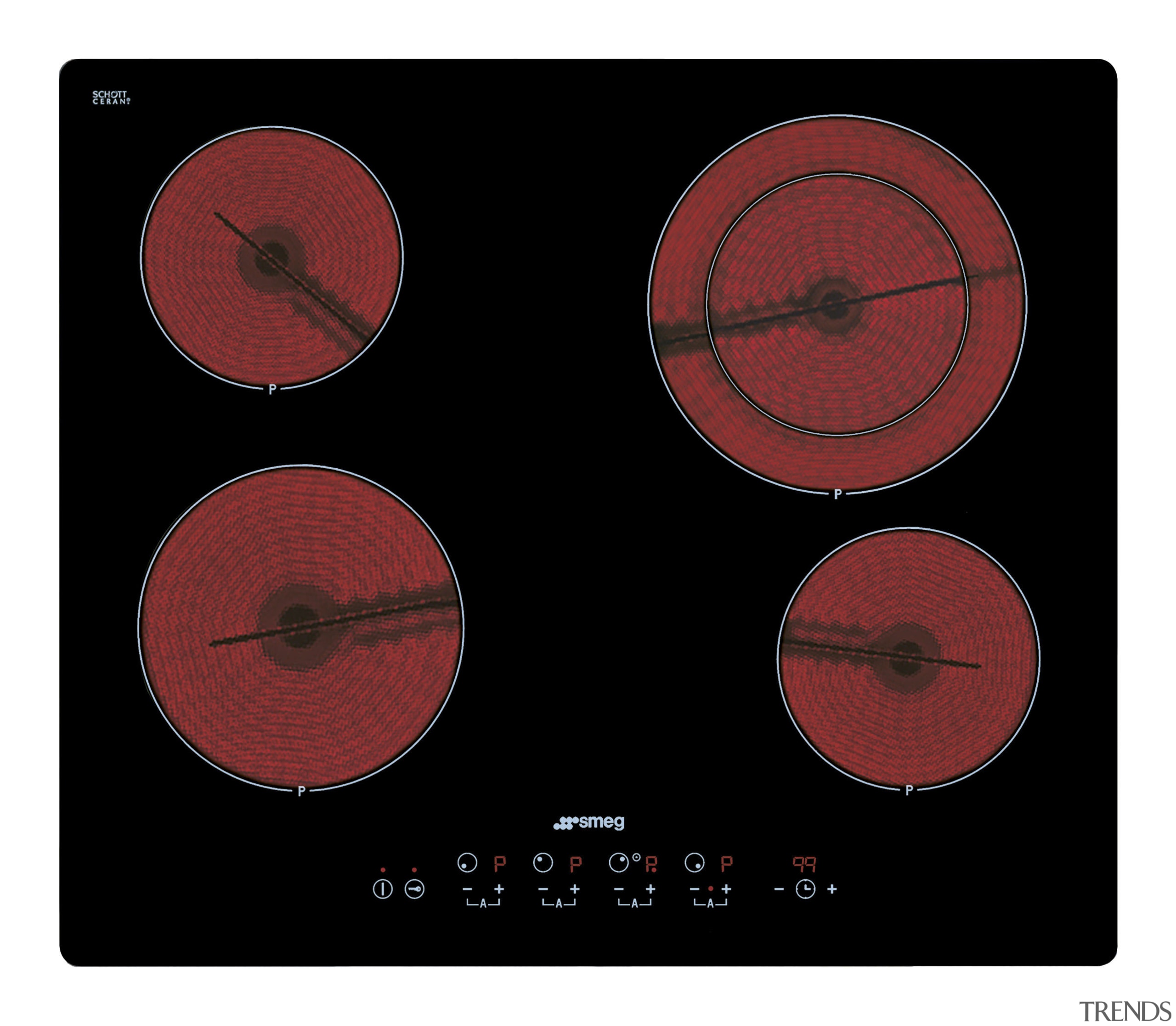Select the front-left zone indicator circle icon
Viewport: 1176px width, 1026px height.
click(467, 863)
